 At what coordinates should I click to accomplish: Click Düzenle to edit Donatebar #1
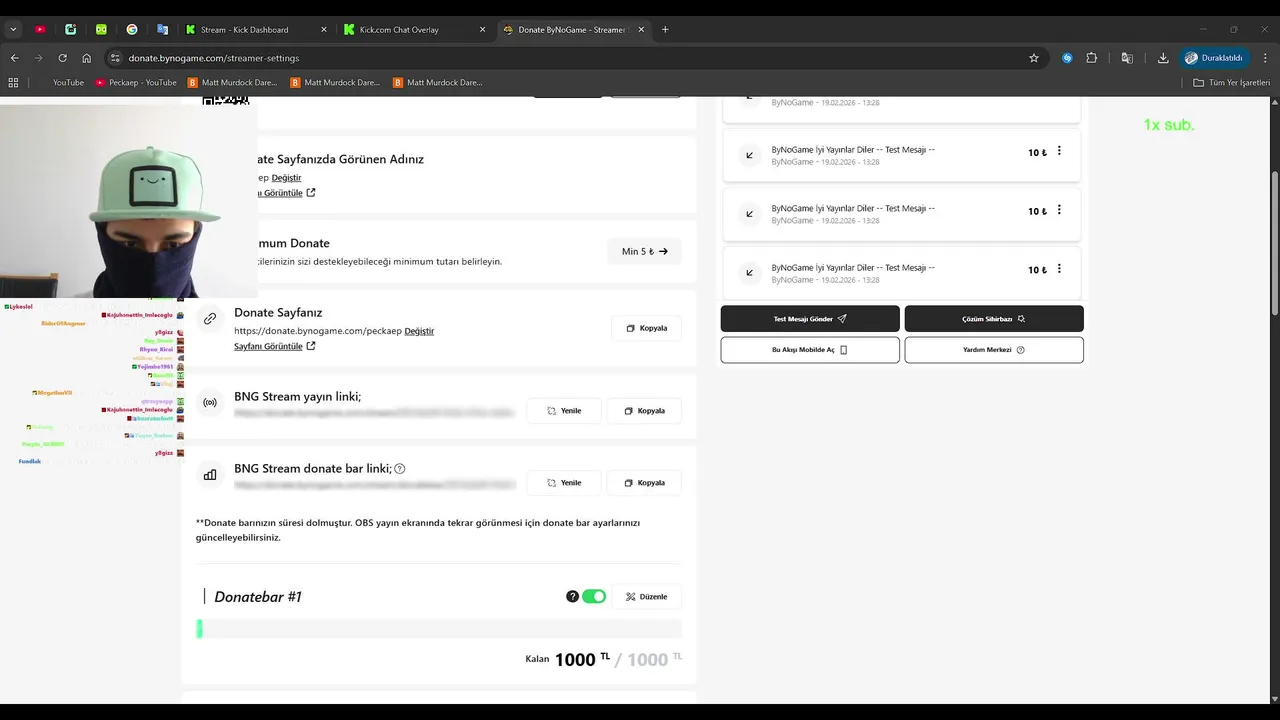coord(646,596)
